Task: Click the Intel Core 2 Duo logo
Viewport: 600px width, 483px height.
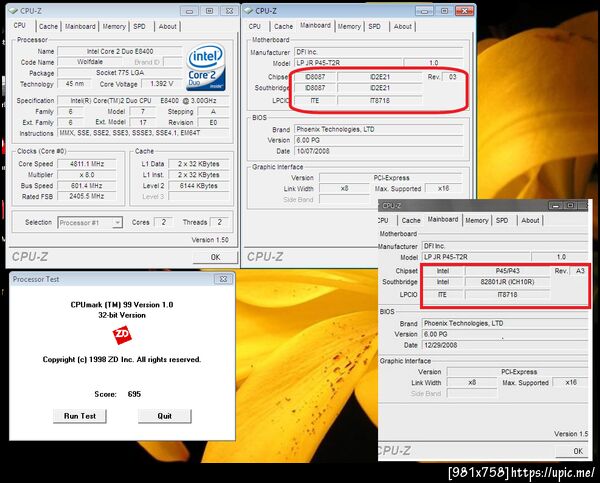Action: 205,67
